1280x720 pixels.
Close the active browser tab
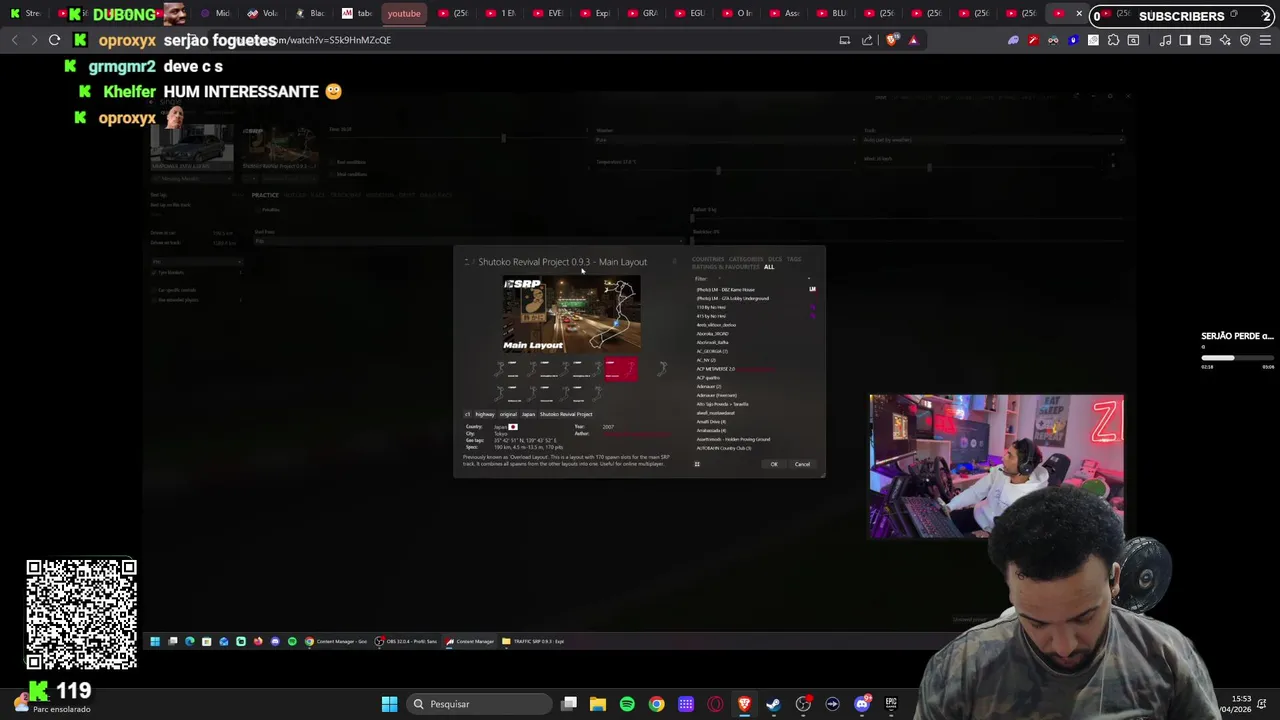1079,14
